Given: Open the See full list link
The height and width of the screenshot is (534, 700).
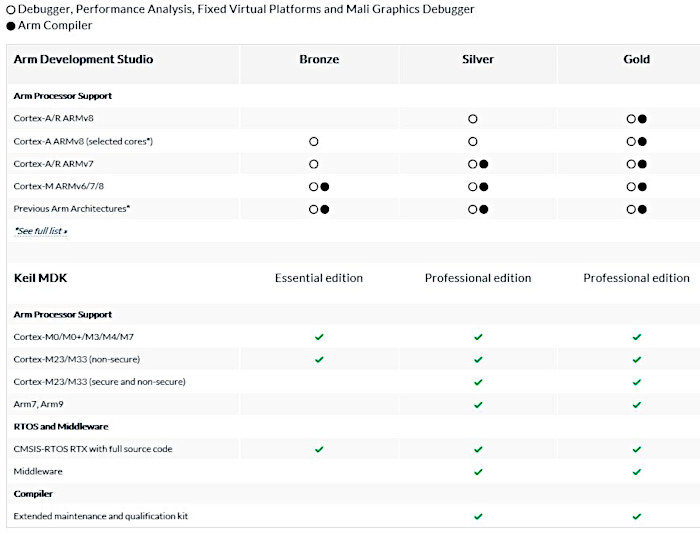Looking at the screenshot, I should (x=41, y=231).
